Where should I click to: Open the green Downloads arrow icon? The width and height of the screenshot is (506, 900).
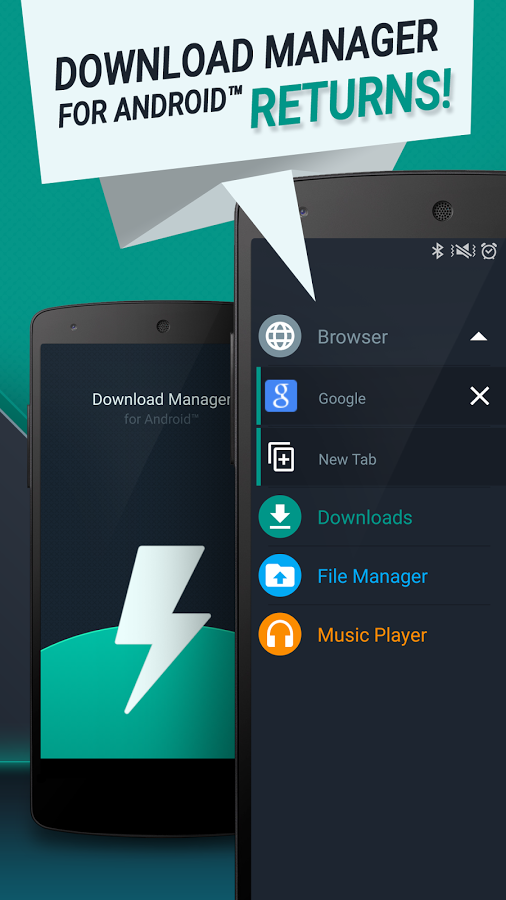279,517
